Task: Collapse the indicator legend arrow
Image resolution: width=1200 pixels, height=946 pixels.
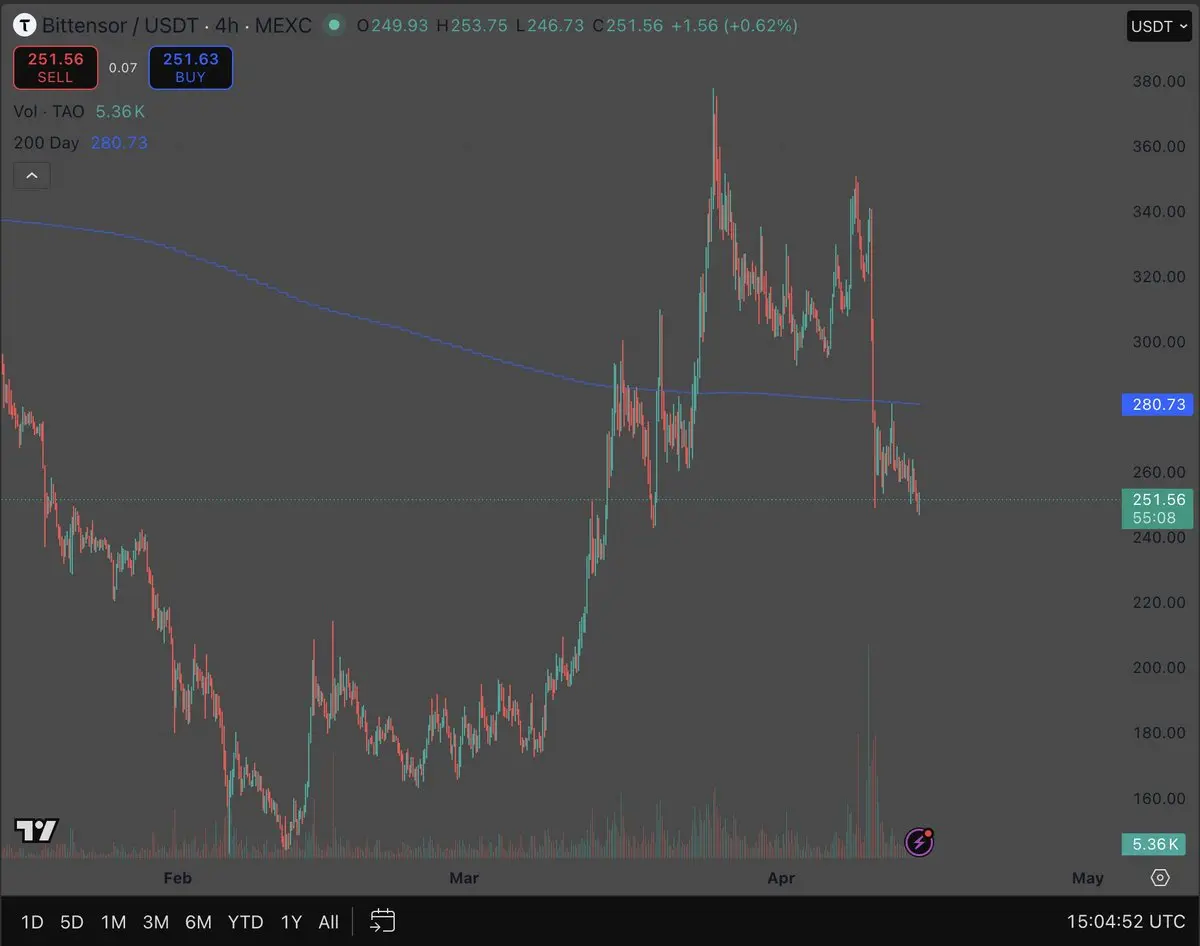Action: (32, 176)
